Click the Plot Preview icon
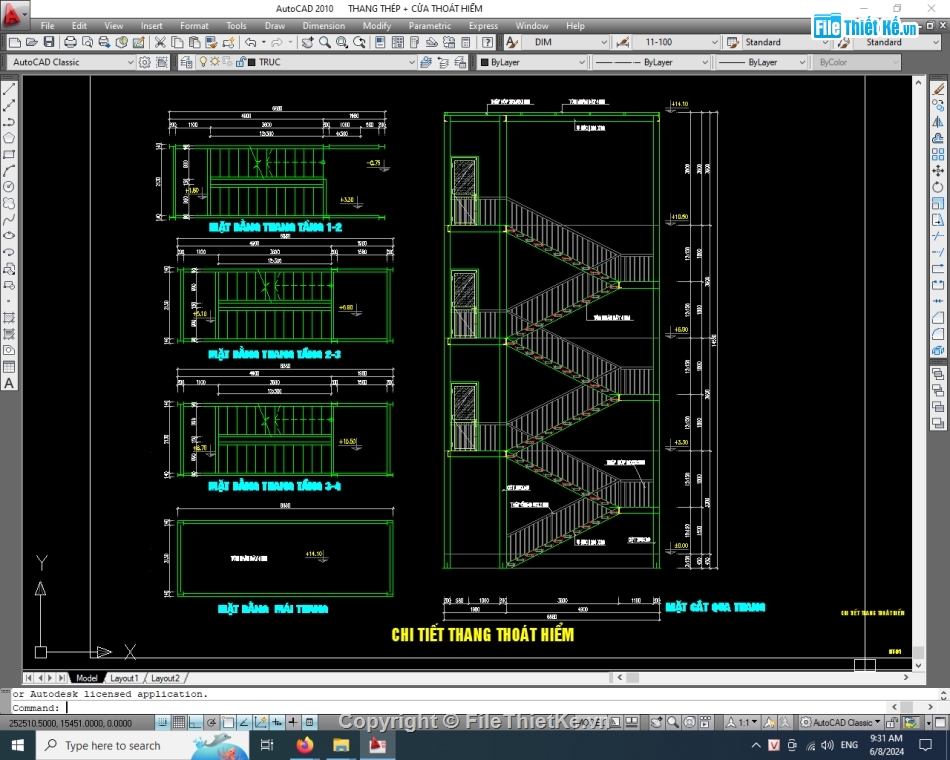This screenshot has width=950, height=760. point(88,42)
